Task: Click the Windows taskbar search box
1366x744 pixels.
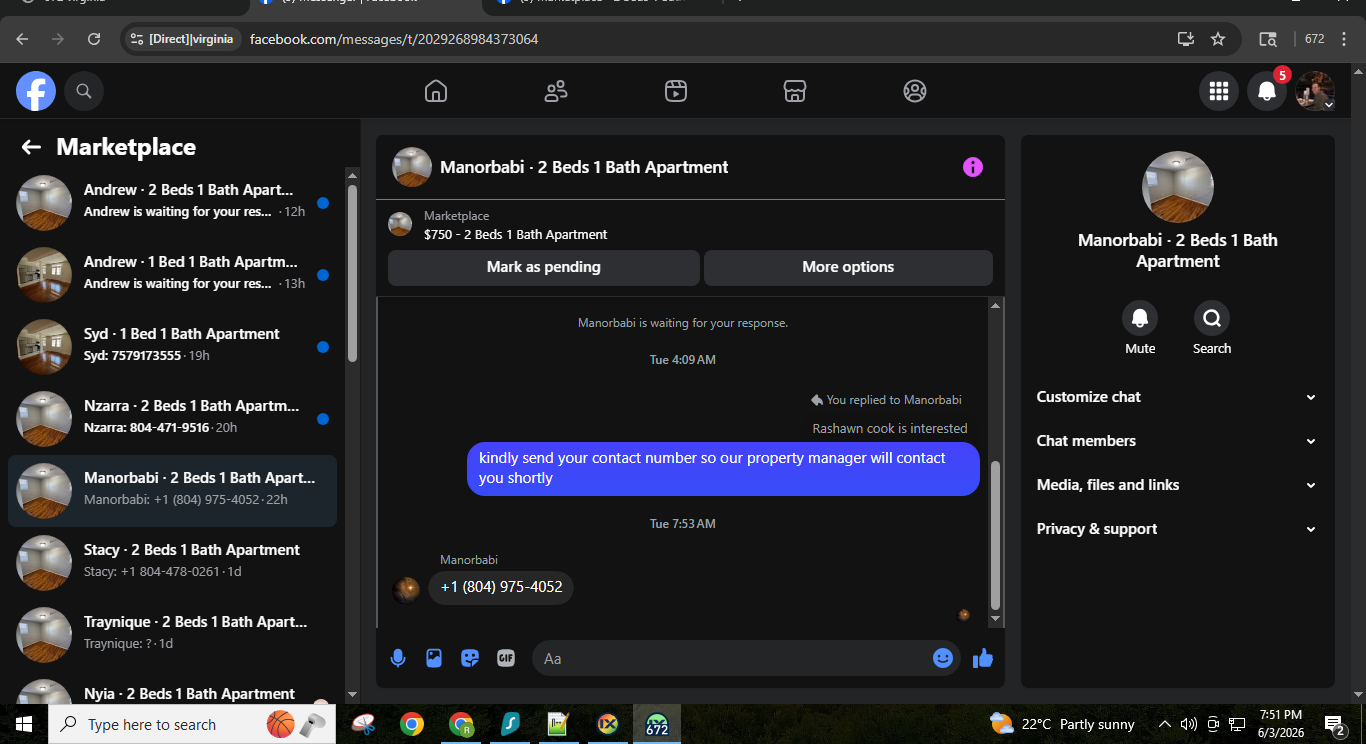Action: click(x=192, y=724)
